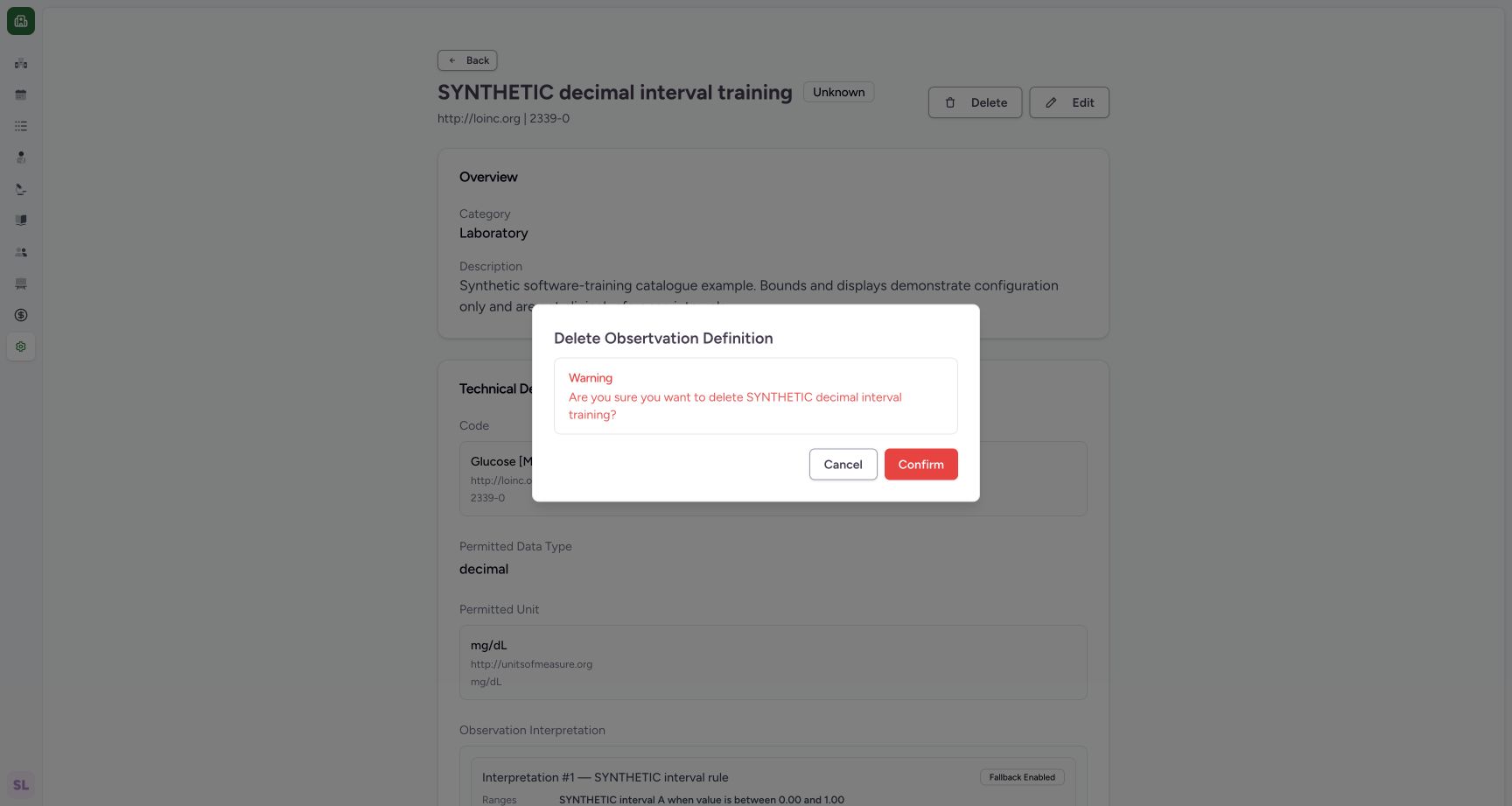Confirm deletion of the observation definition
Viewport: 1512px width, 806px height.
click(920, 464)
